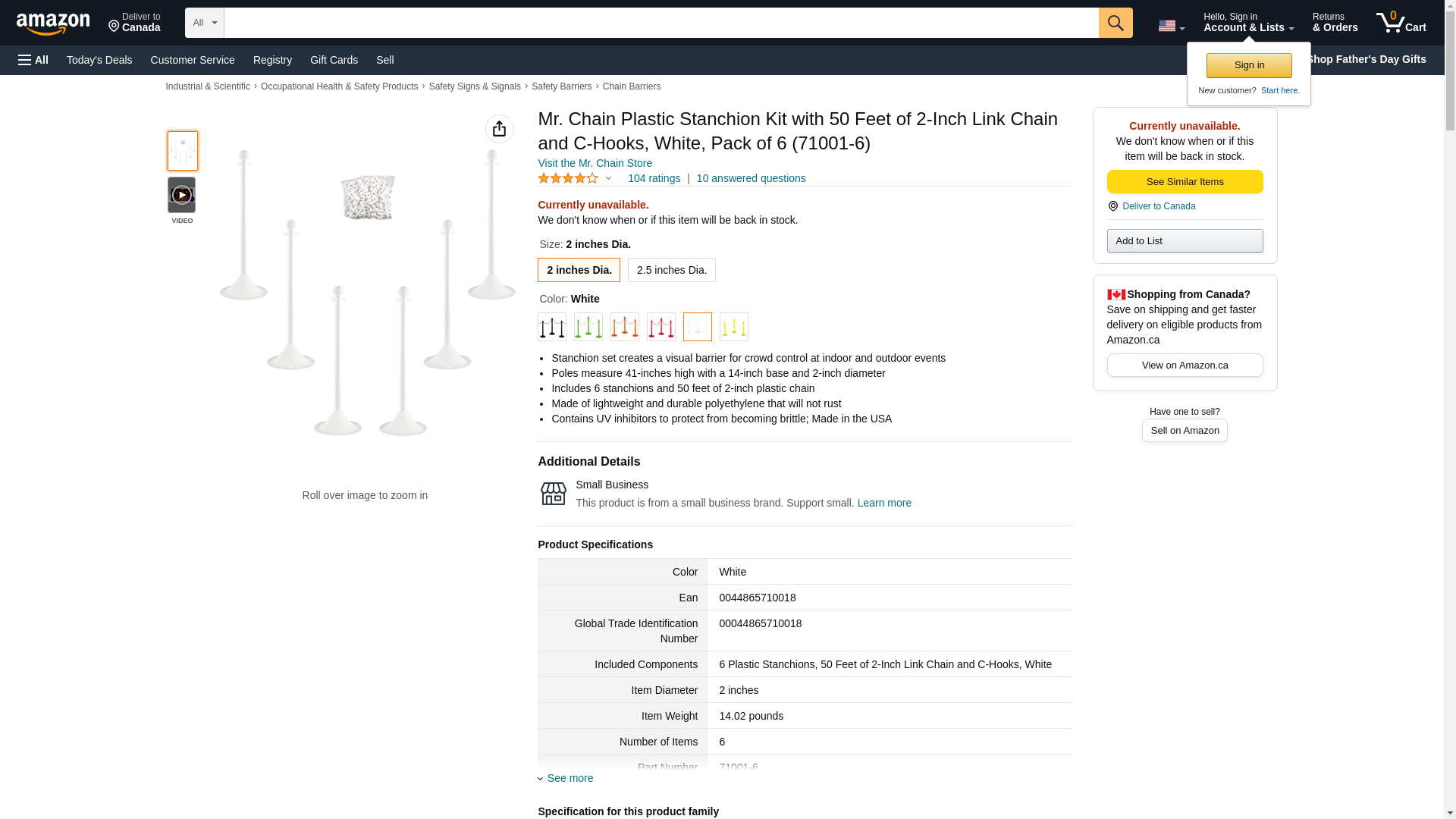Click into the Amazon search field
1456x819 pixels.
pyautogui.click(x=661, y=23)
